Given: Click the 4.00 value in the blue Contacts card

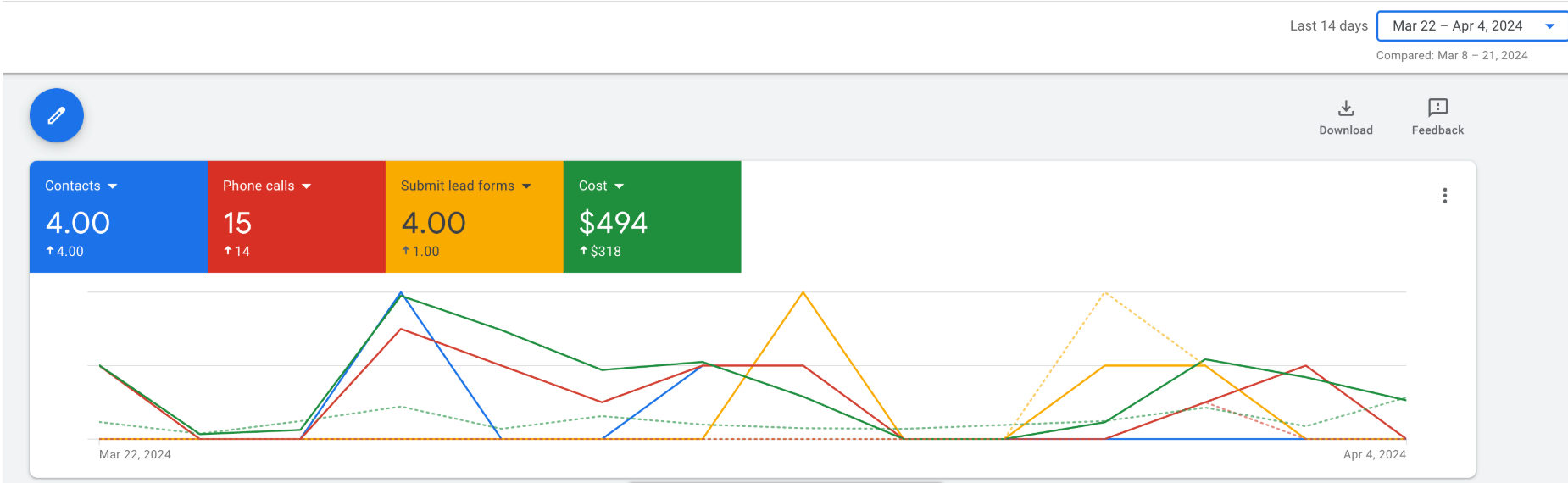Looking at the screenshot, I should click(x=78, y=223).
